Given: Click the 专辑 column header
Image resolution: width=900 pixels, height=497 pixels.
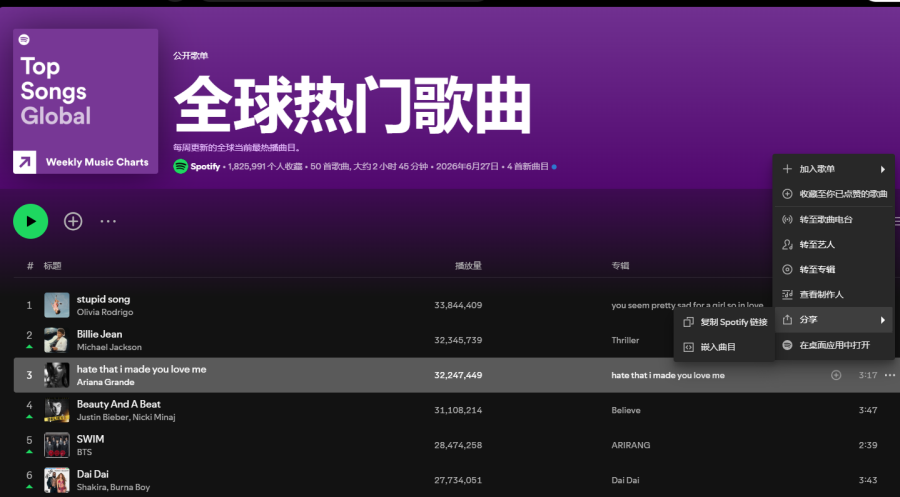Looking at the screenshot, I should pos(620,266).
